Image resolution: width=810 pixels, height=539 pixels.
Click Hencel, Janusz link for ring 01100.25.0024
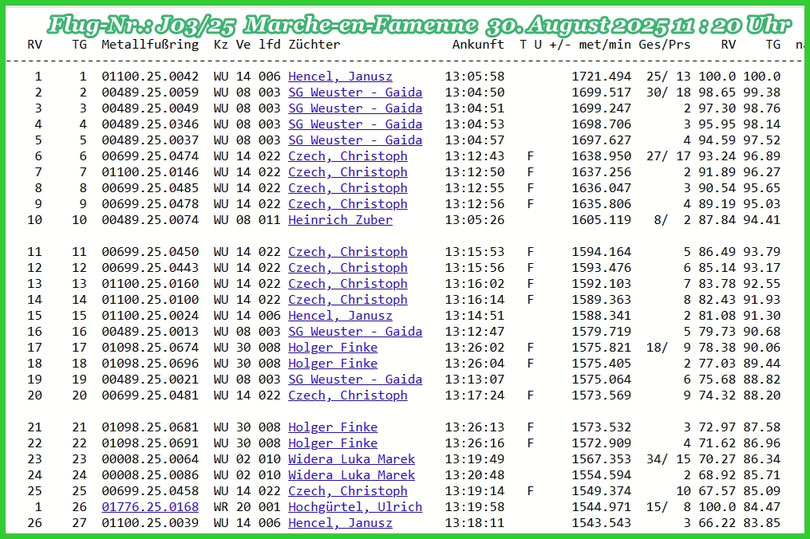(340, 316)
